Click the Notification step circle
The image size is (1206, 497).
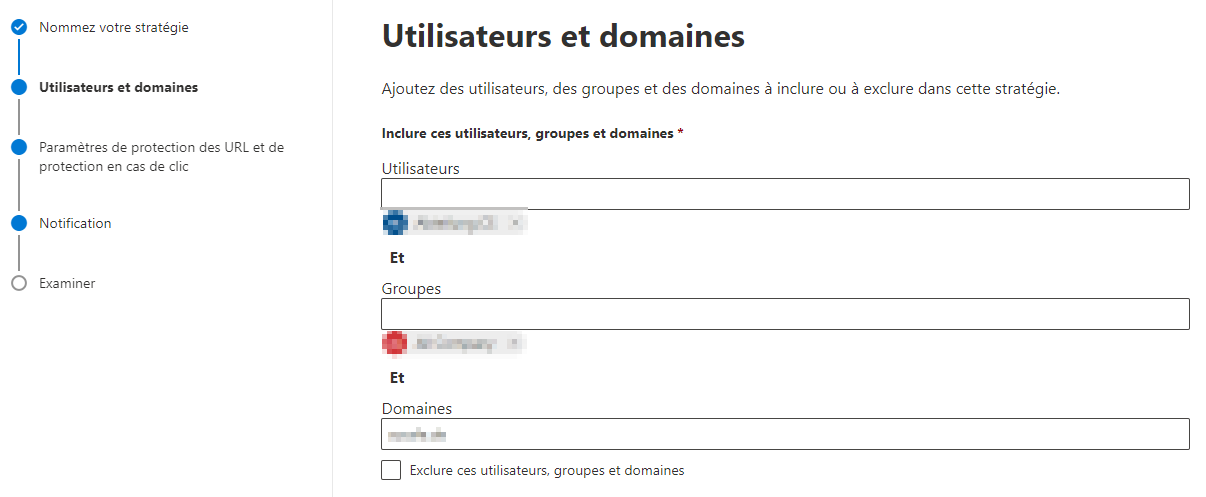19,223
